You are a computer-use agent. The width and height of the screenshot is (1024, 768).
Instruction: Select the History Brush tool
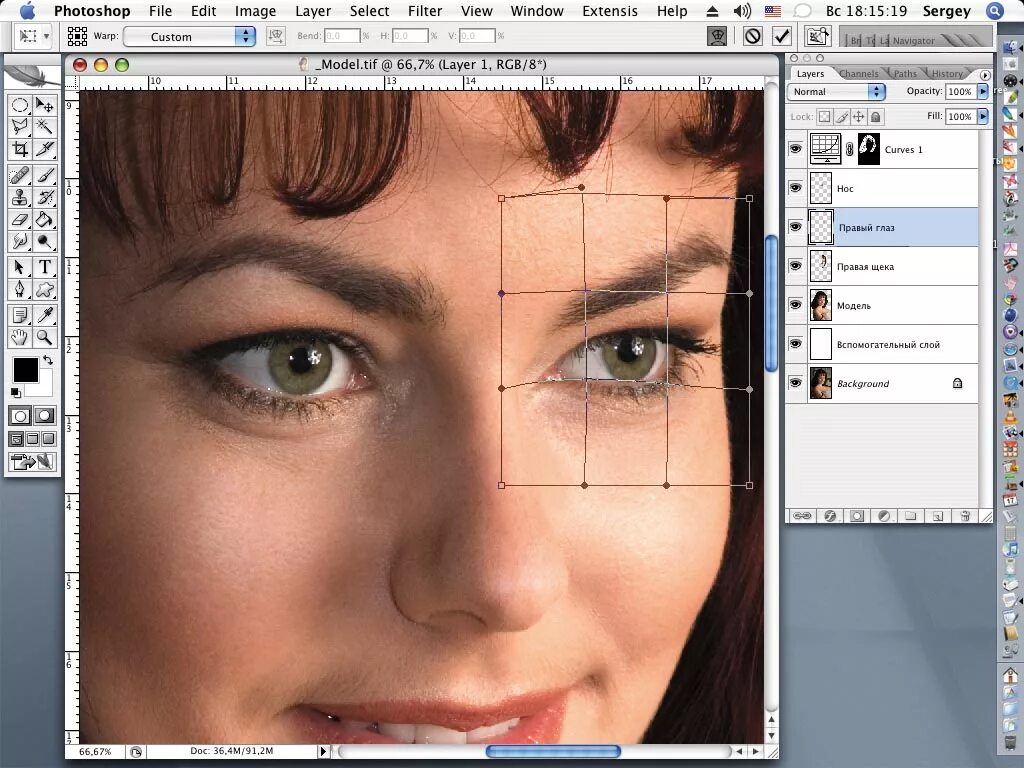(44, 197)
